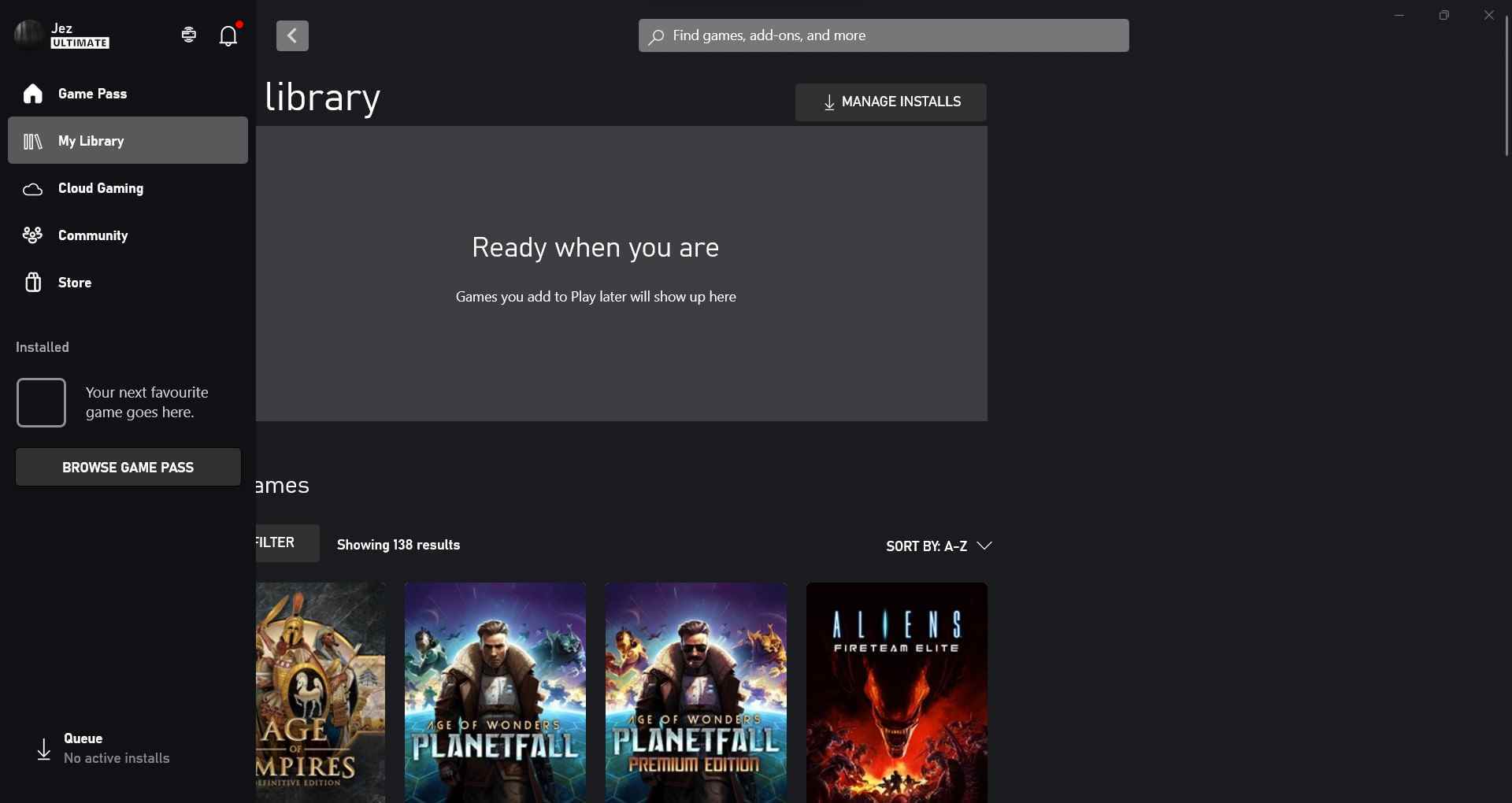Click the "Showing 138 results" text
Screen dimensions: 1512x803
pyautogui.click(x=398, y=545)
